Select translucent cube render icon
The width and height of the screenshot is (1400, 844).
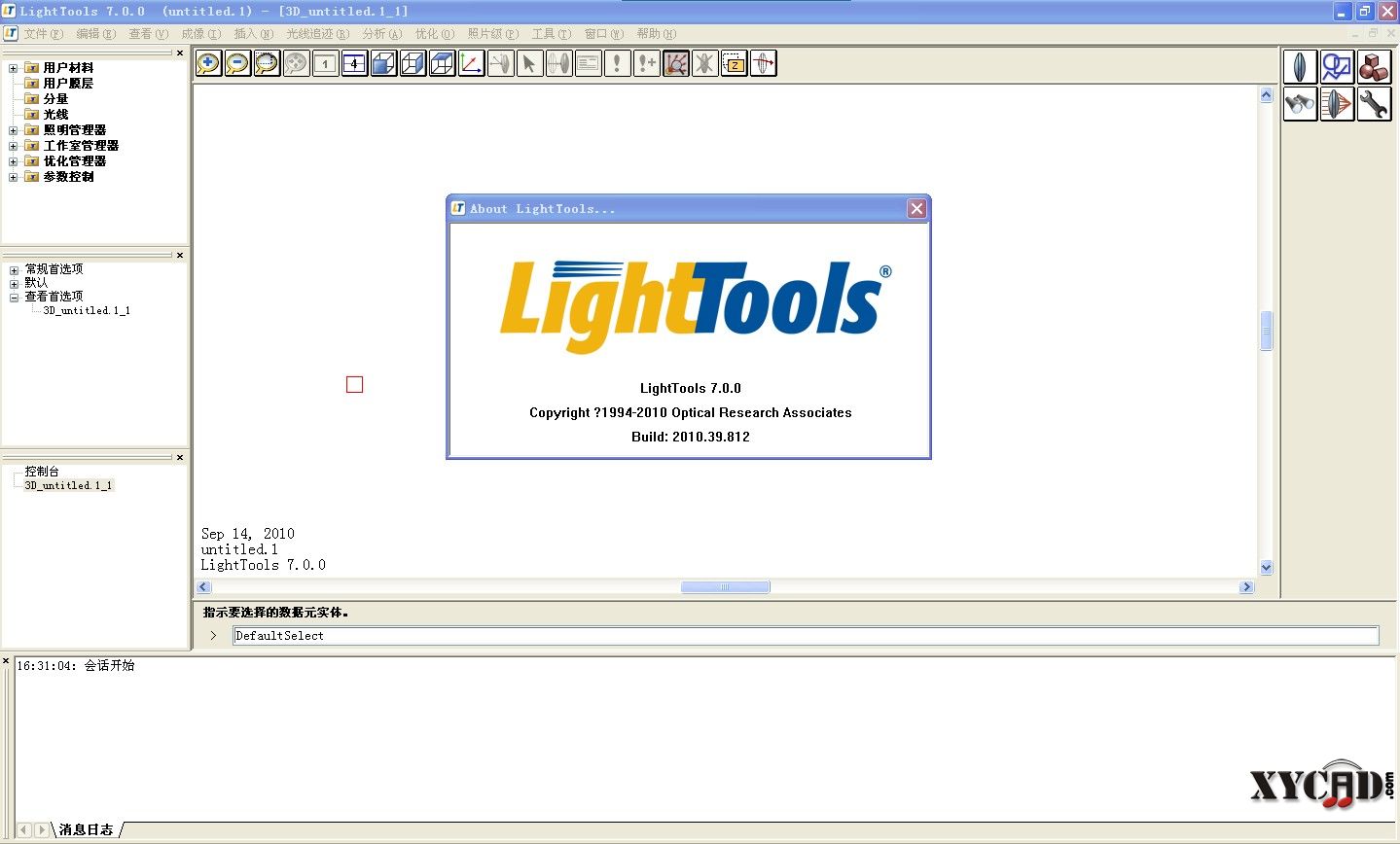point(442,64)
